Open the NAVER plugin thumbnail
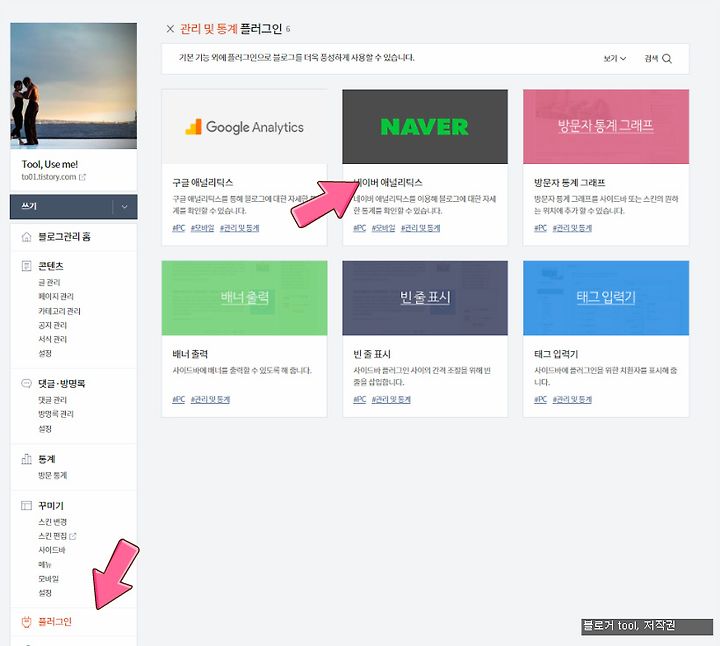 click(x=425, y=127)
